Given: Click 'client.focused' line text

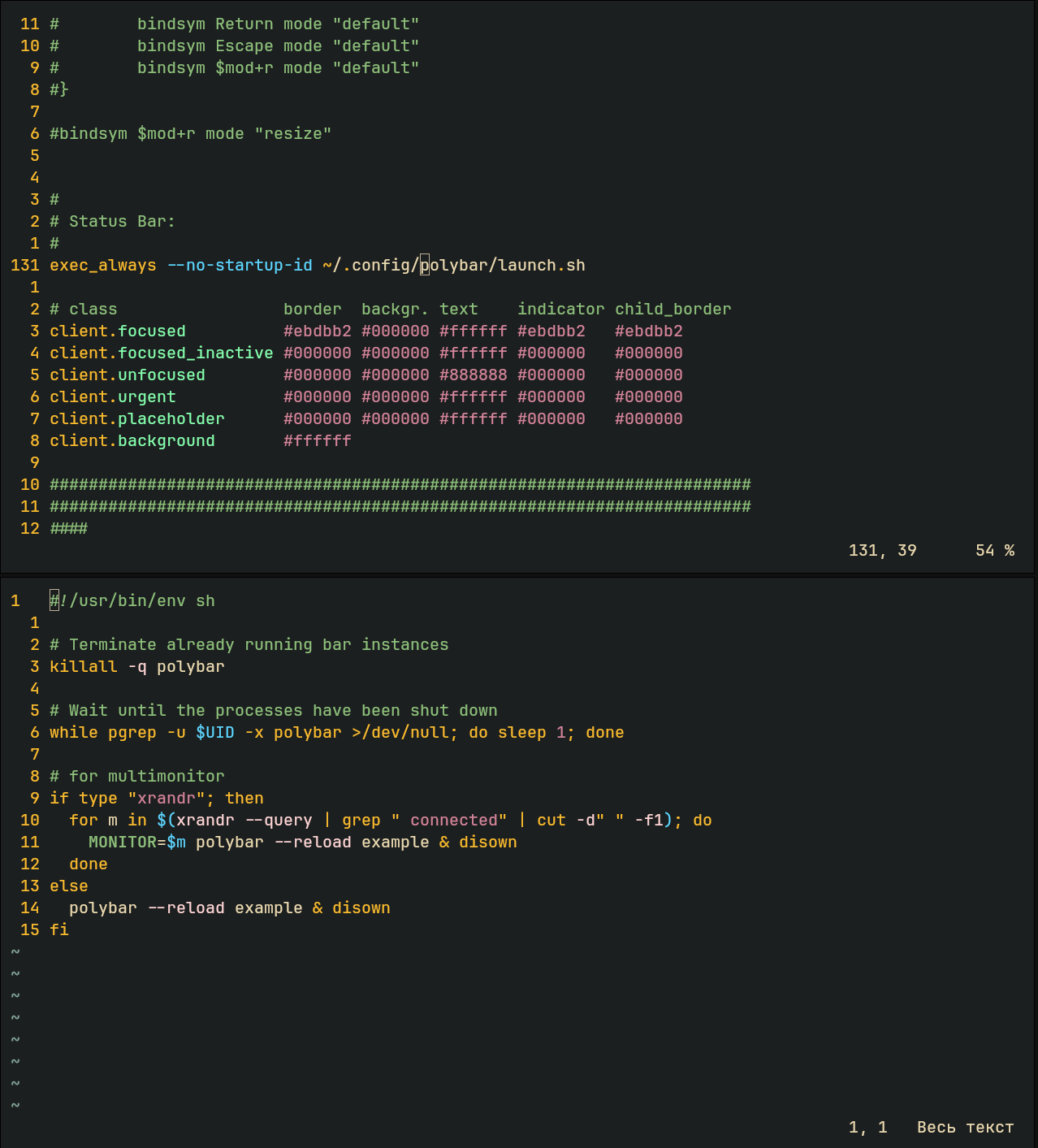Looking at the screenshot, I should click(118, 331).
